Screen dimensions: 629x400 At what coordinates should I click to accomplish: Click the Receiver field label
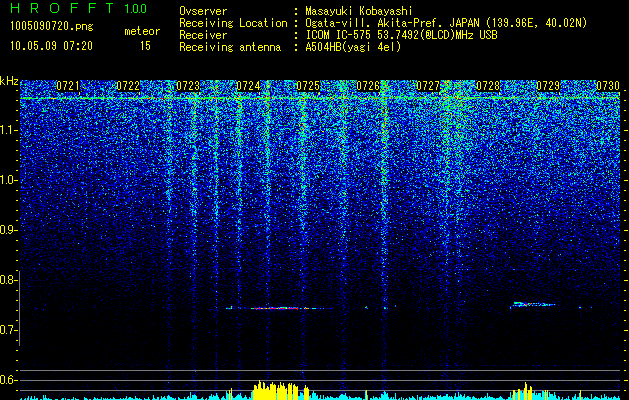(203, 35)
